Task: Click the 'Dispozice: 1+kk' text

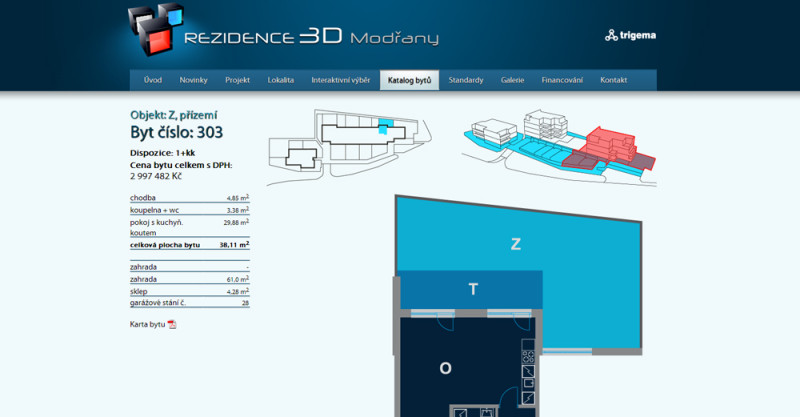Action: click(x=162, y=153)
